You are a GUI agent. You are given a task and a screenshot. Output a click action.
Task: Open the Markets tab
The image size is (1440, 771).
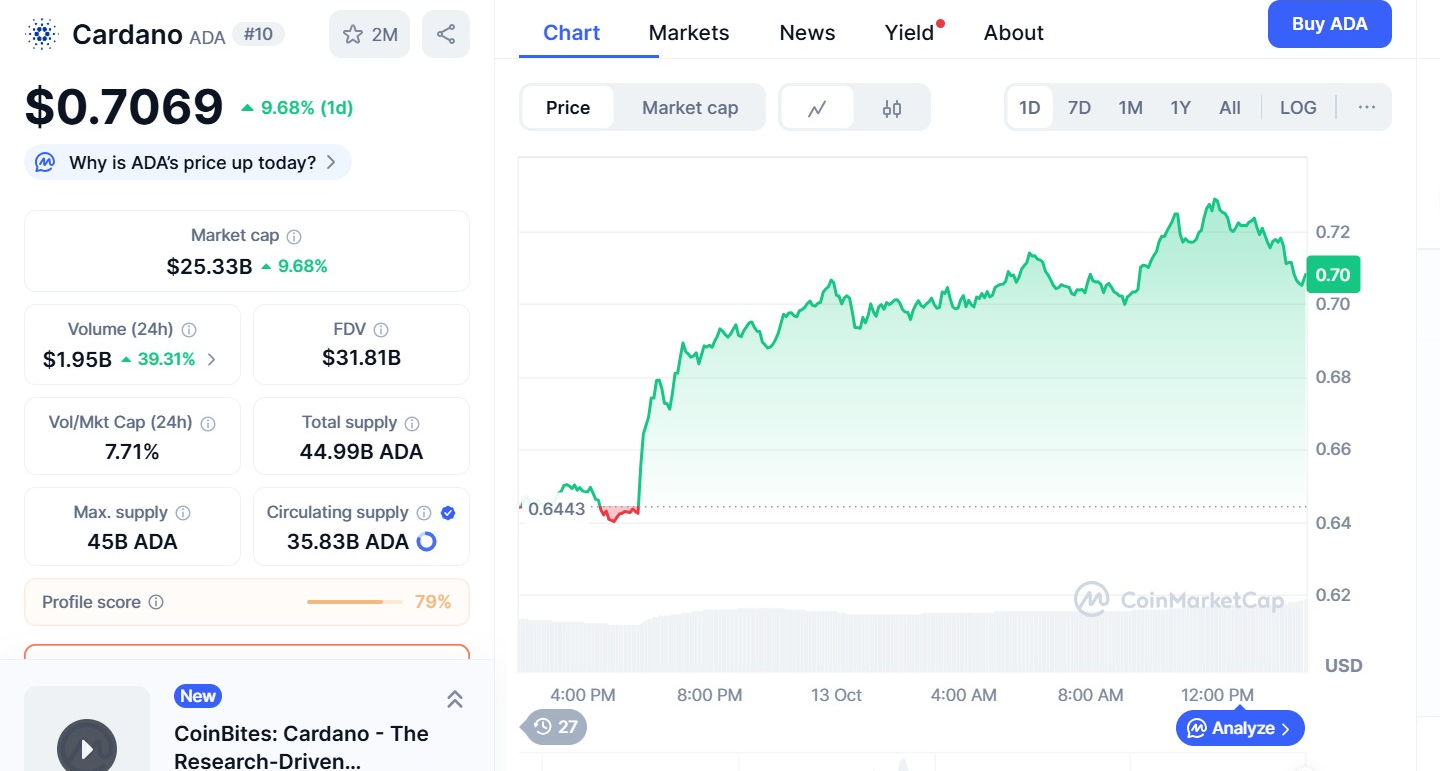pos(689,33)
